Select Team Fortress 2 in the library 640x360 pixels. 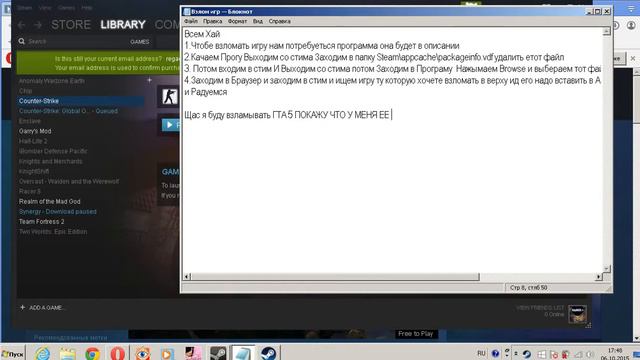[x=42, y=221]
